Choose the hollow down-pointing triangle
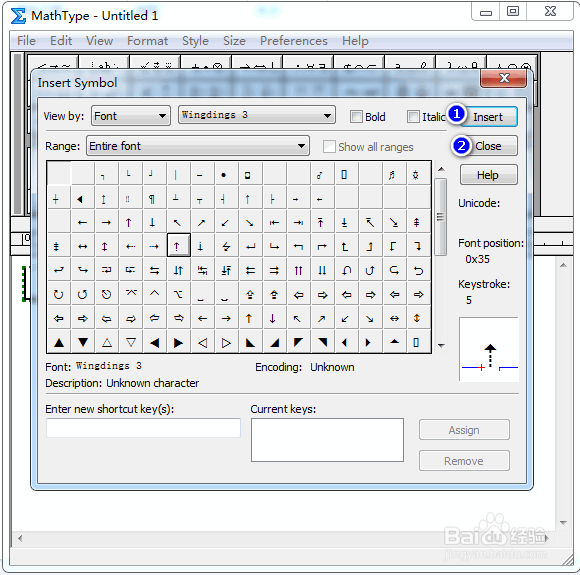The height and width of the screenshot is (575, 580). (x=131, y=343)
